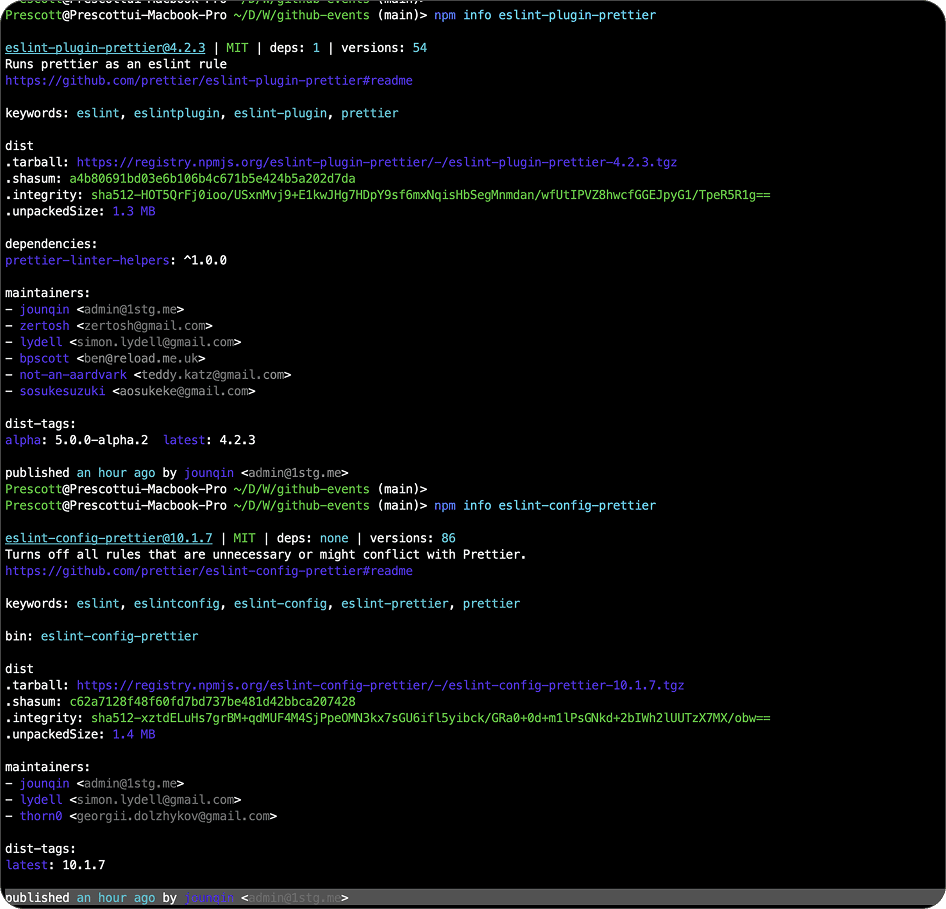Click the keyword eslint-plugin
This screenshot has height=909, width=946.
click(x=281, y=113)
